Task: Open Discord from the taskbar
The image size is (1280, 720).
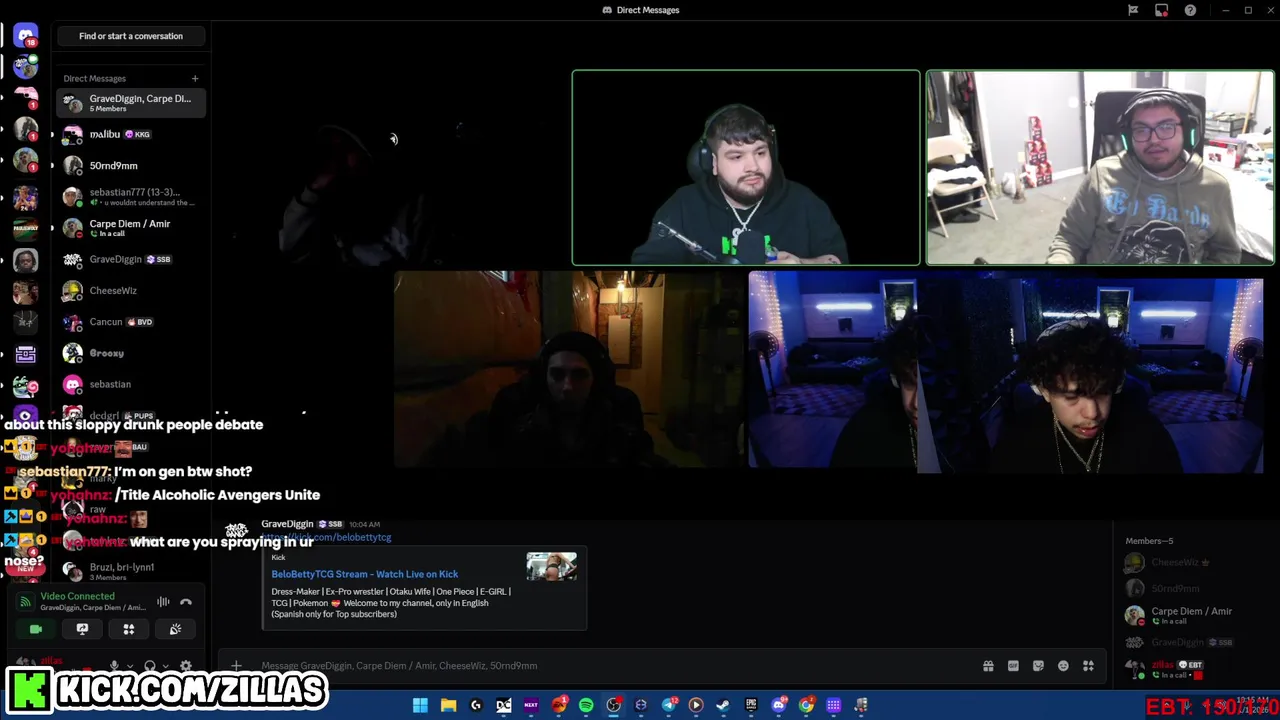Action: [x=779, y=705]
